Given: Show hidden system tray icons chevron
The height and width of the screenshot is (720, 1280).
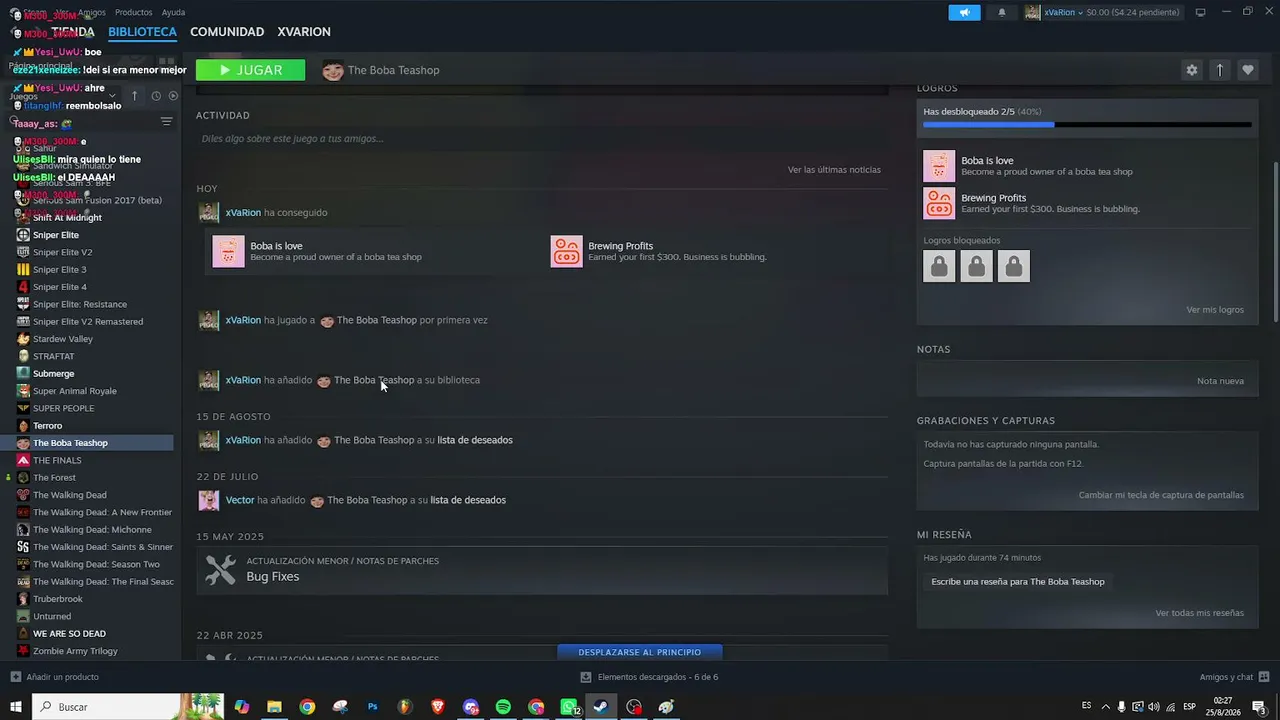Looking at the screenshot, I should click(x=1105, y=707).
